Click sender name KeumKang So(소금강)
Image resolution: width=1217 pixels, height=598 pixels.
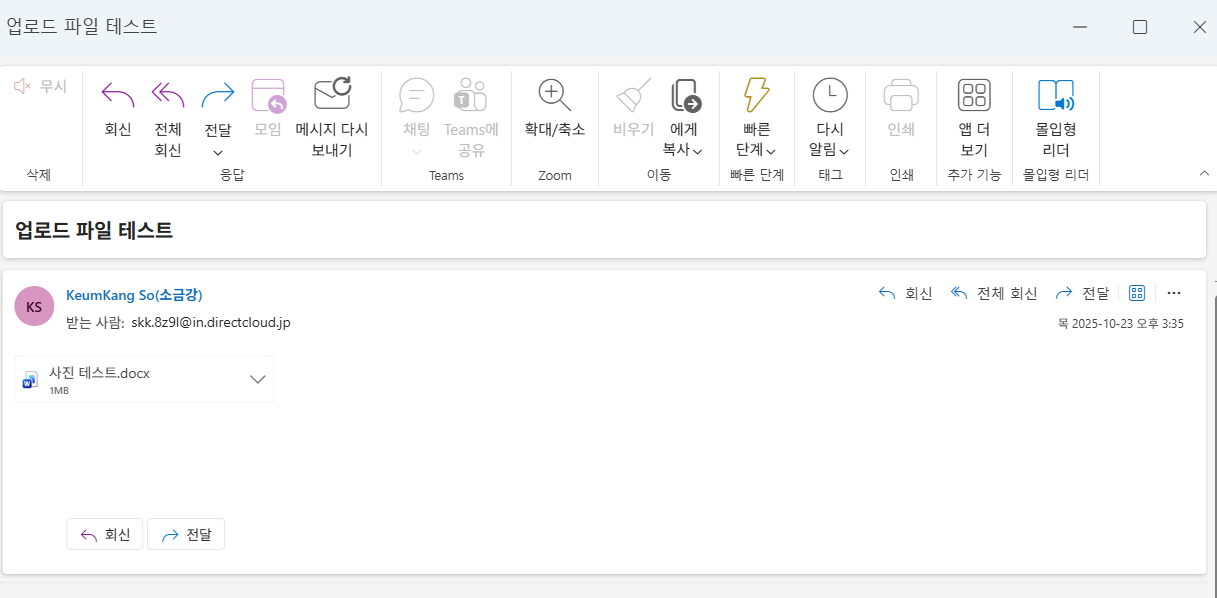(134, 295)
